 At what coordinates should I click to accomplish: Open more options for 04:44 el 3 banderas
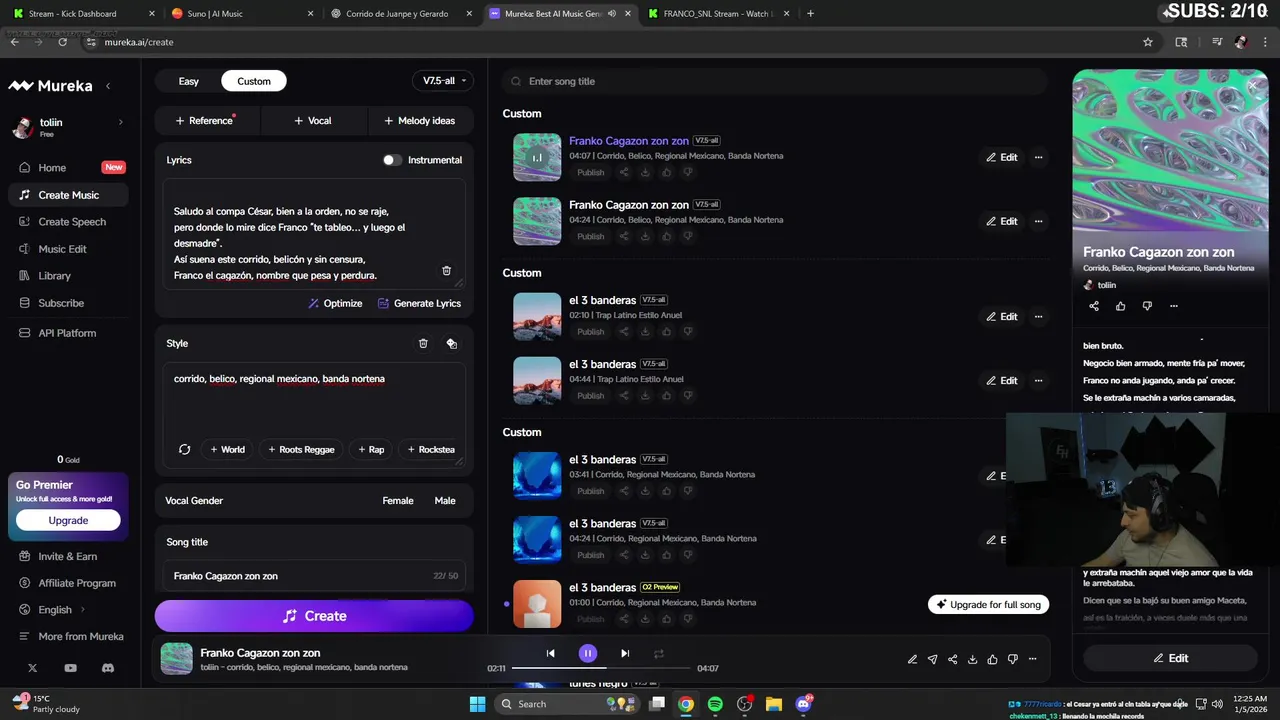1038,380
